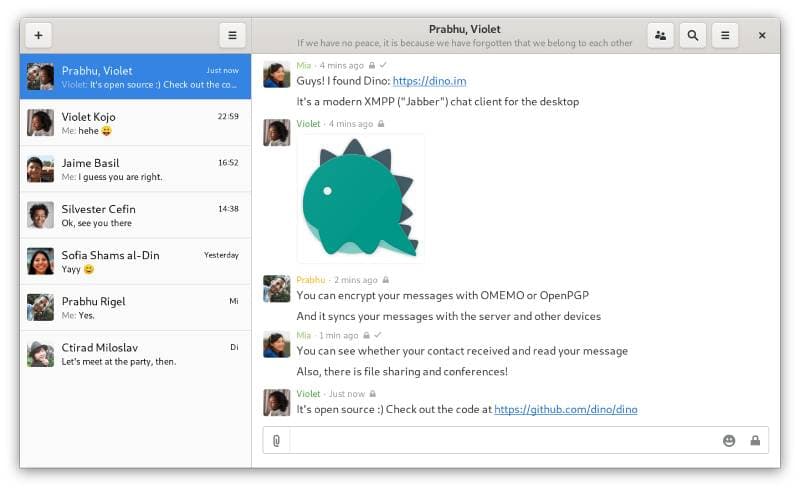Click the 'You can encrypt your messages' message
The width and height of the screenshot is (800, 490).
click(442, 296)
